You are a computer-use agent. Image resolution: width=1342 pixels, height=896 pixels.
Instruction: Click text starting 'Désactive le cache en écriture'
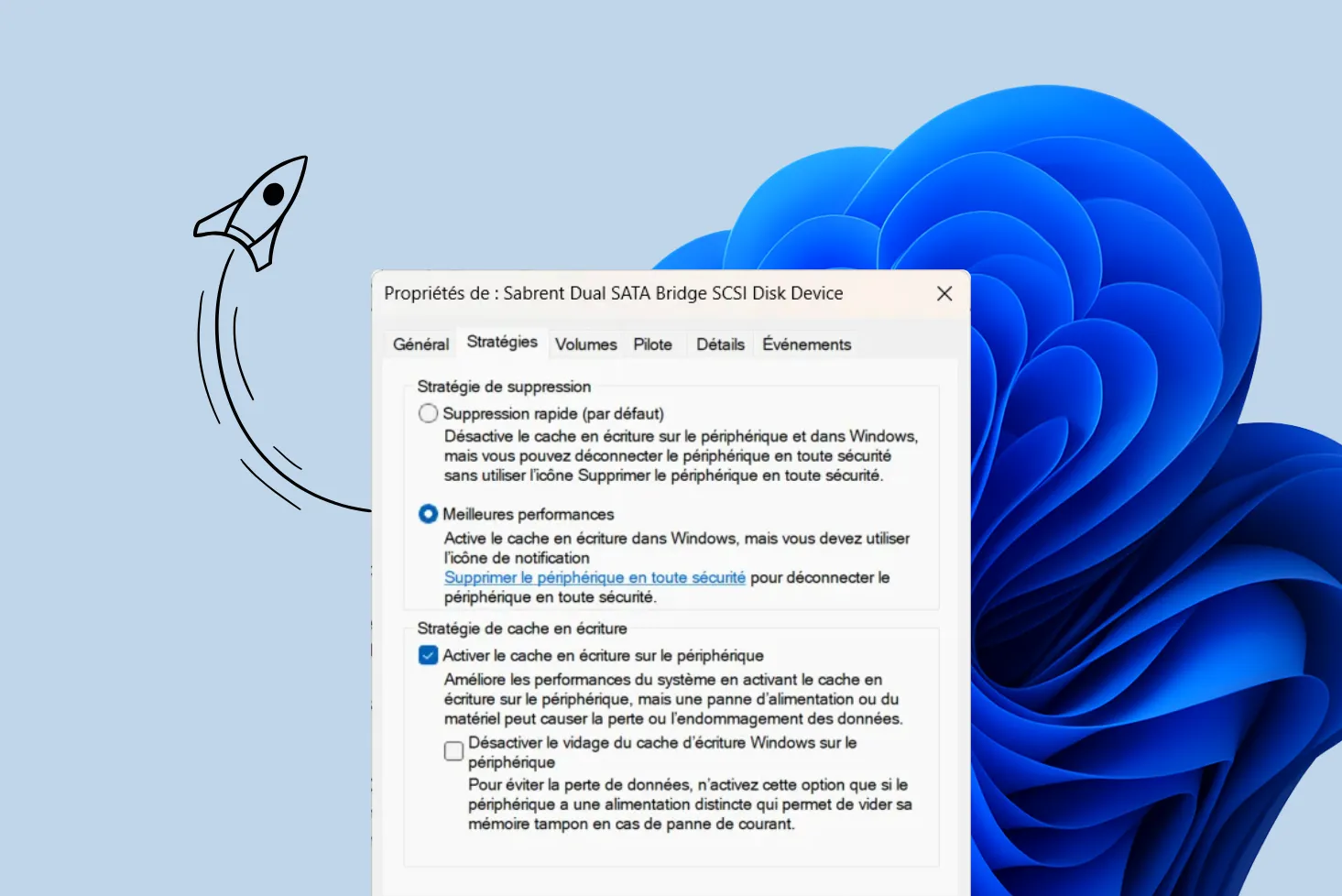pos(681,455)
